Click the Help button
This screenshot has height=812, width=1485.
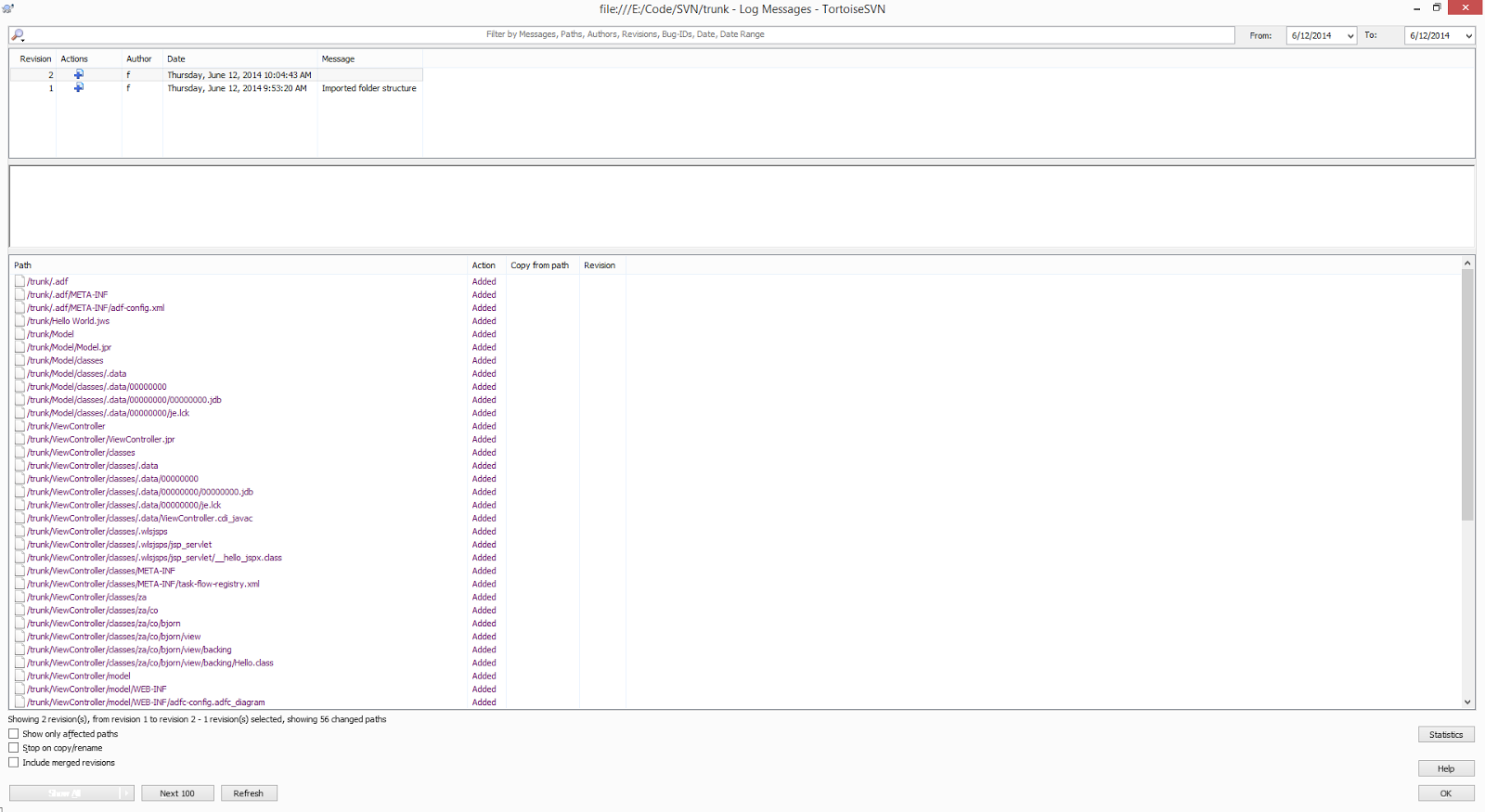point(1446,768)
